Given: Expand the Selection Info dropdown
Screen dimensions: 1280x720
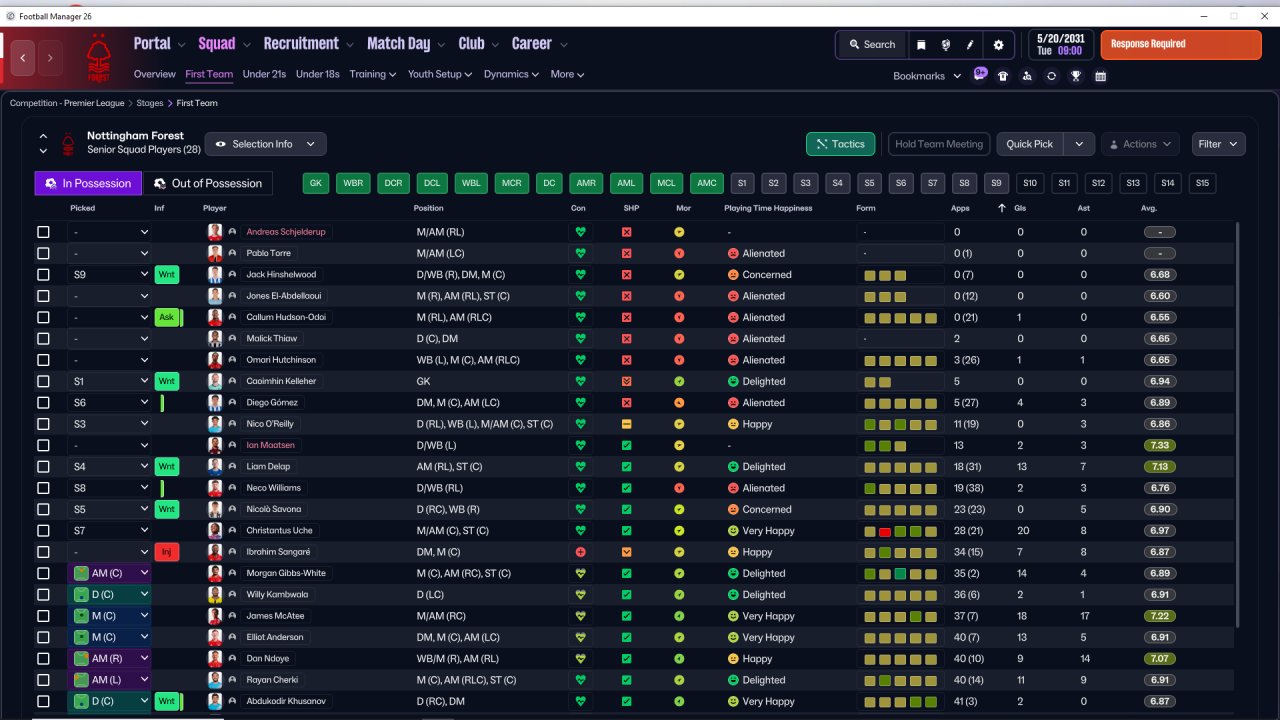Looking at the screenshot, I should [266, 144].
